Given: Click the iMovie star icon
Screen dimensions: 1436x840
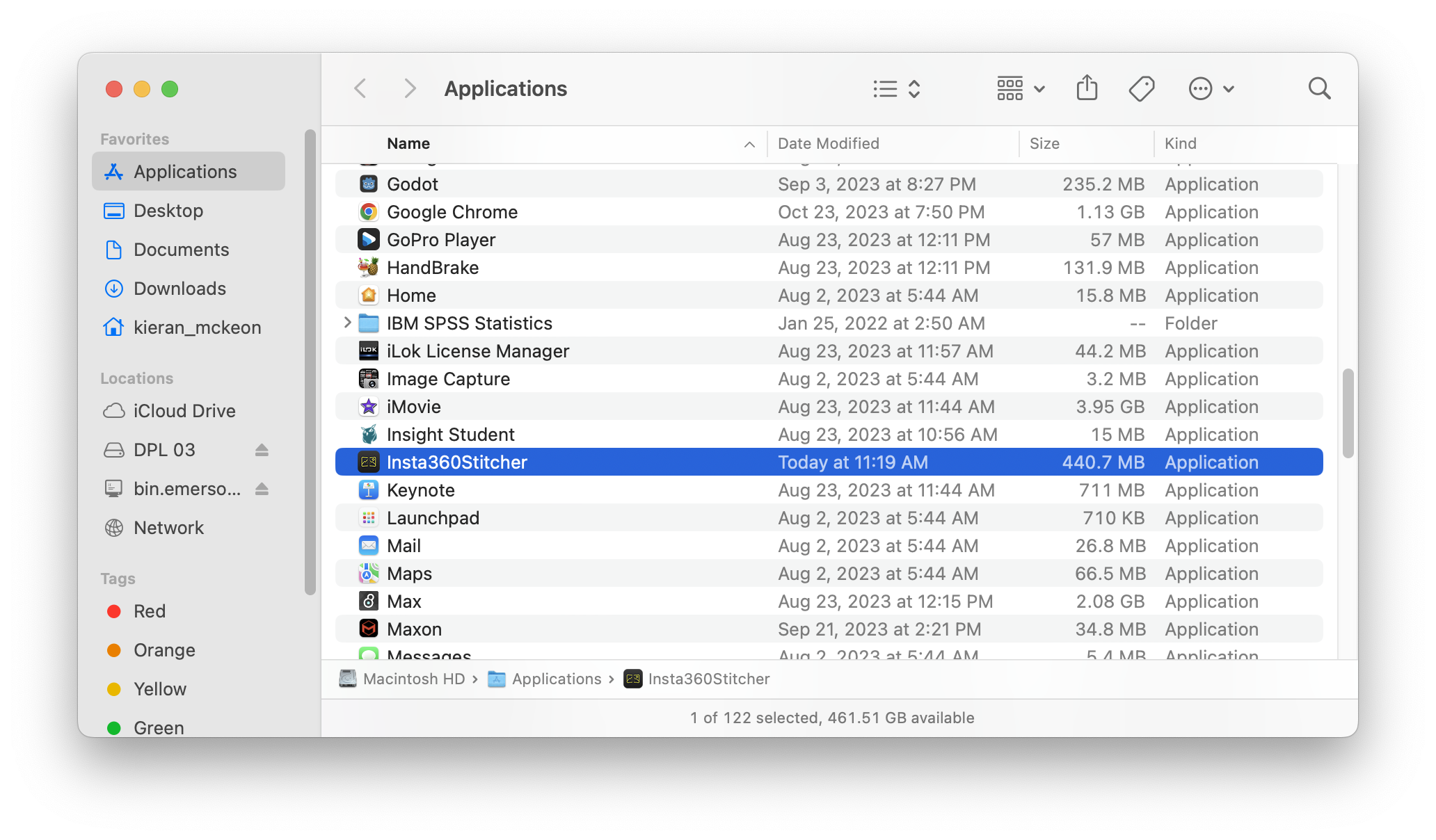Looking at the screenshot, I should [x=368, y=406].
